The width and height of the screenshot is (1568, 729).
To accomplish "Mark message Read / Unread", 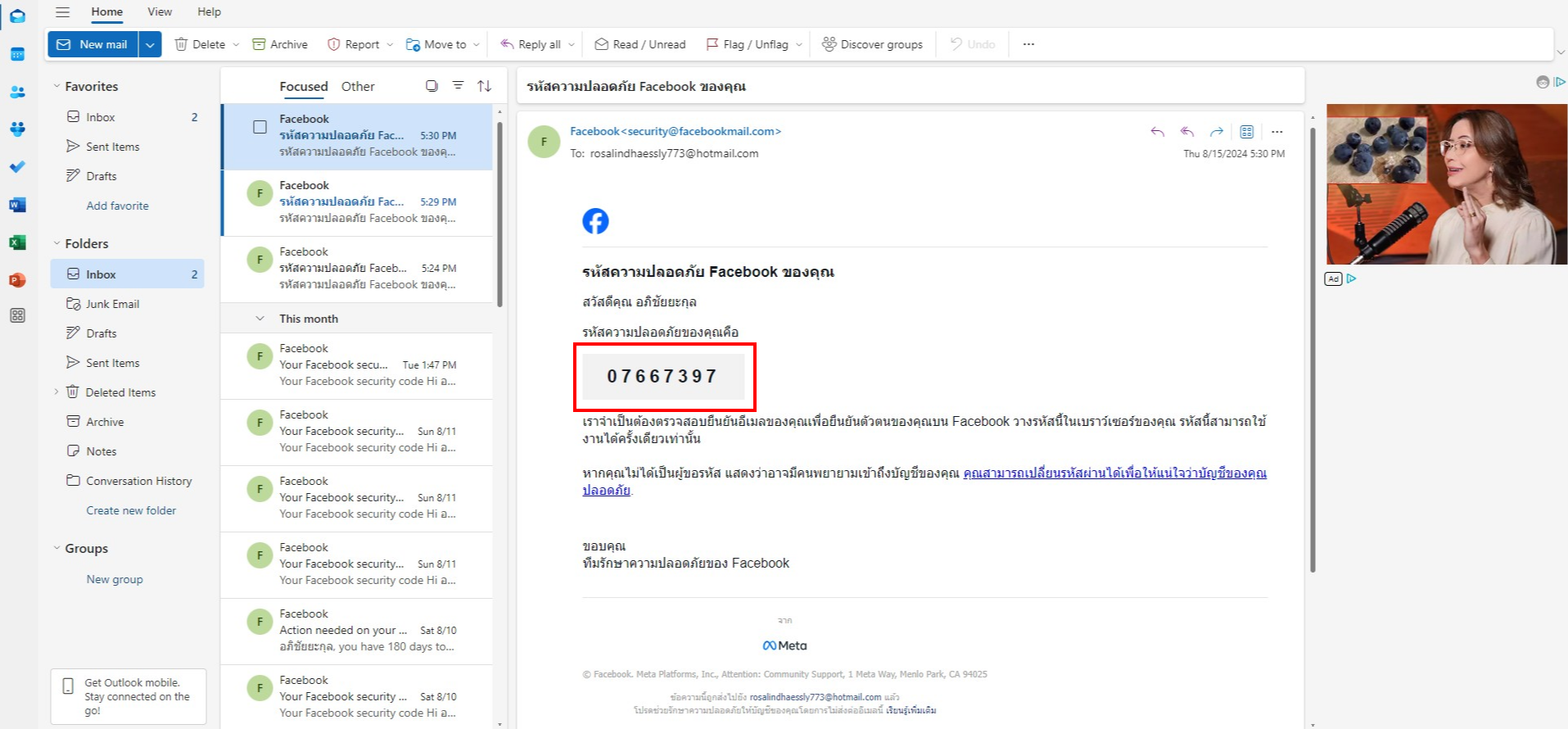I will pos(640,44).
